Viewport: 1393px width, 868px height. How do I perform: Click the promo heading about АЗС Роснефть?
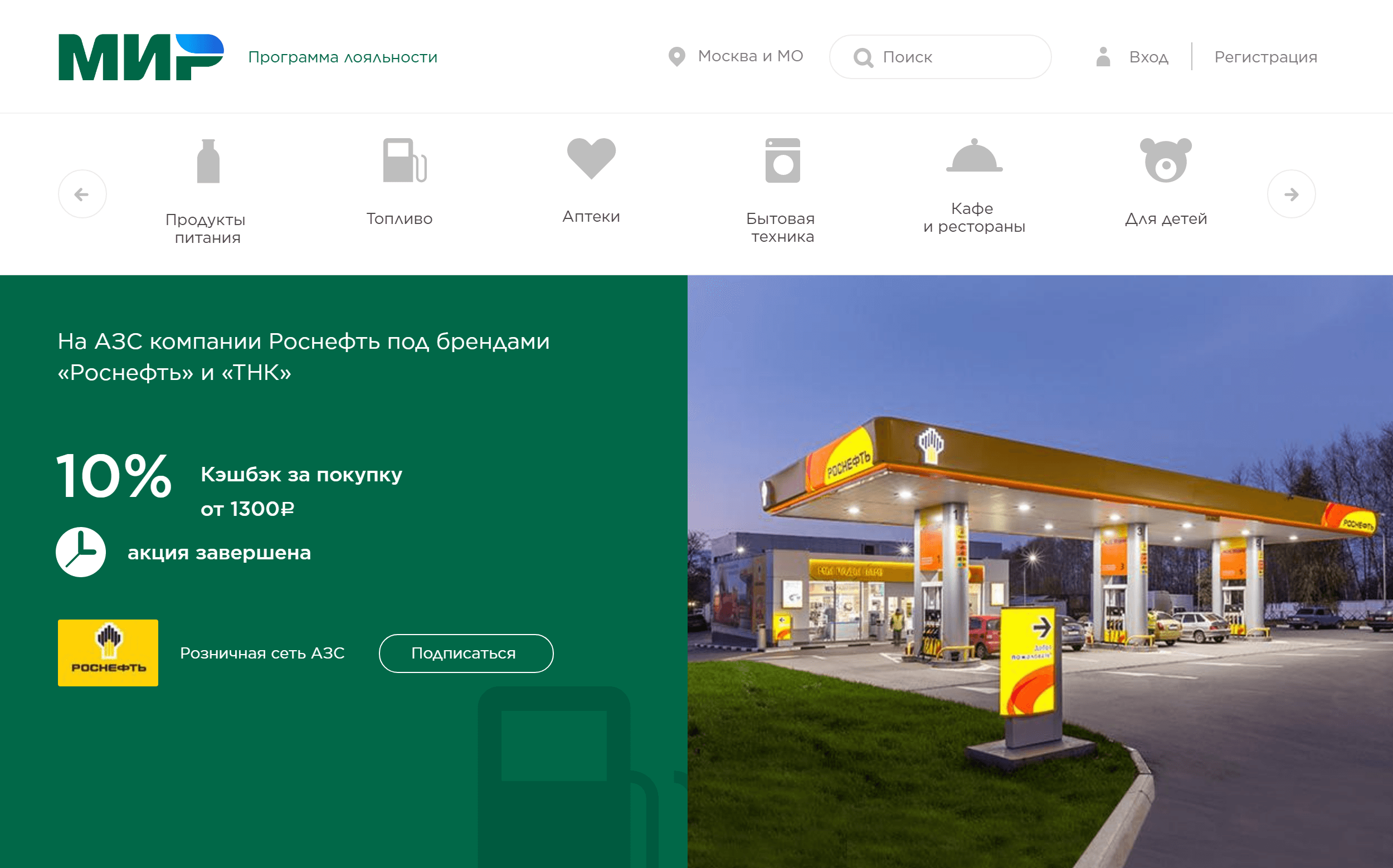304,357
